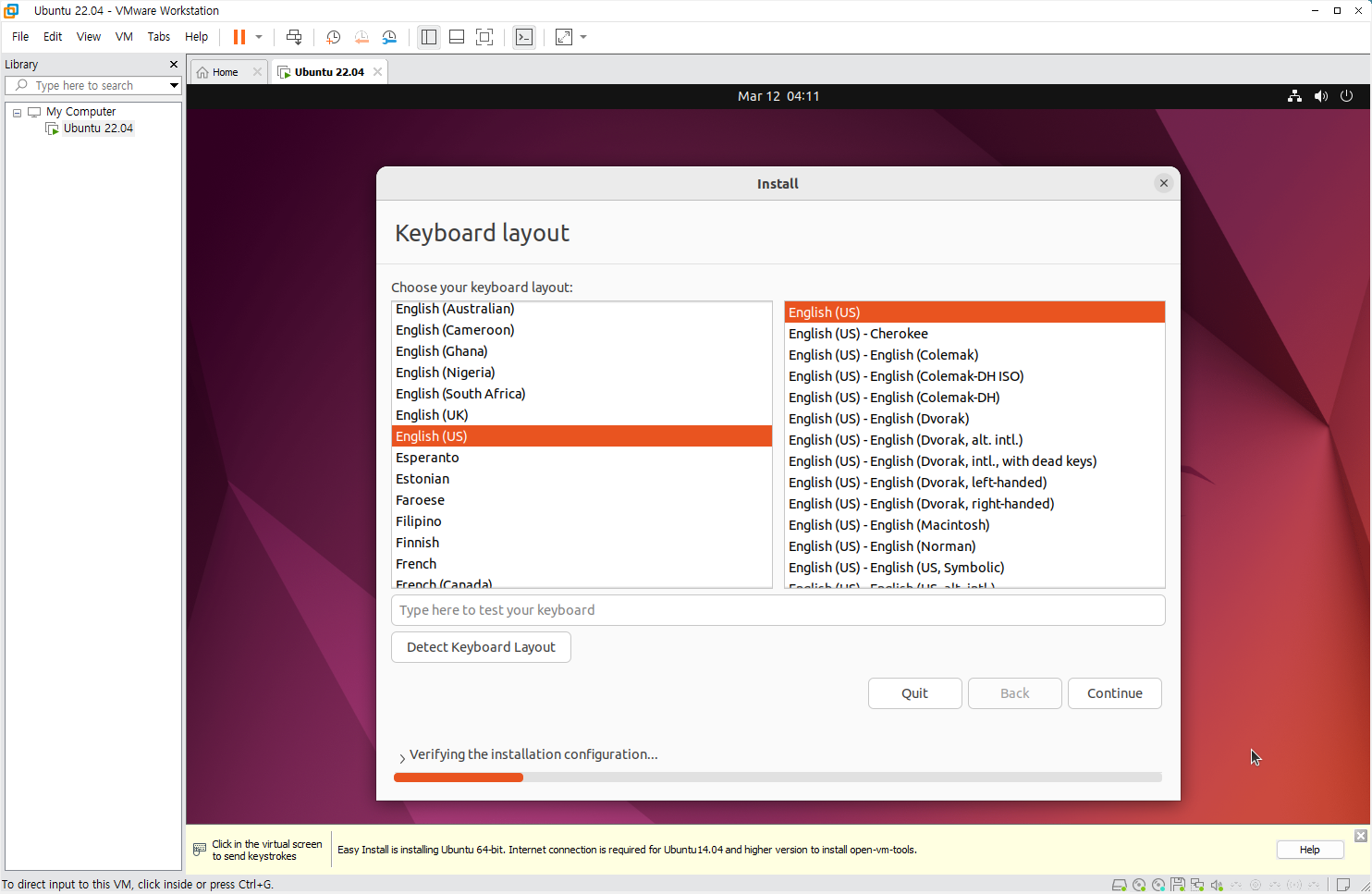Click the installation progress bar
The width and height of the screenshot is (1372, 894).
778,778
